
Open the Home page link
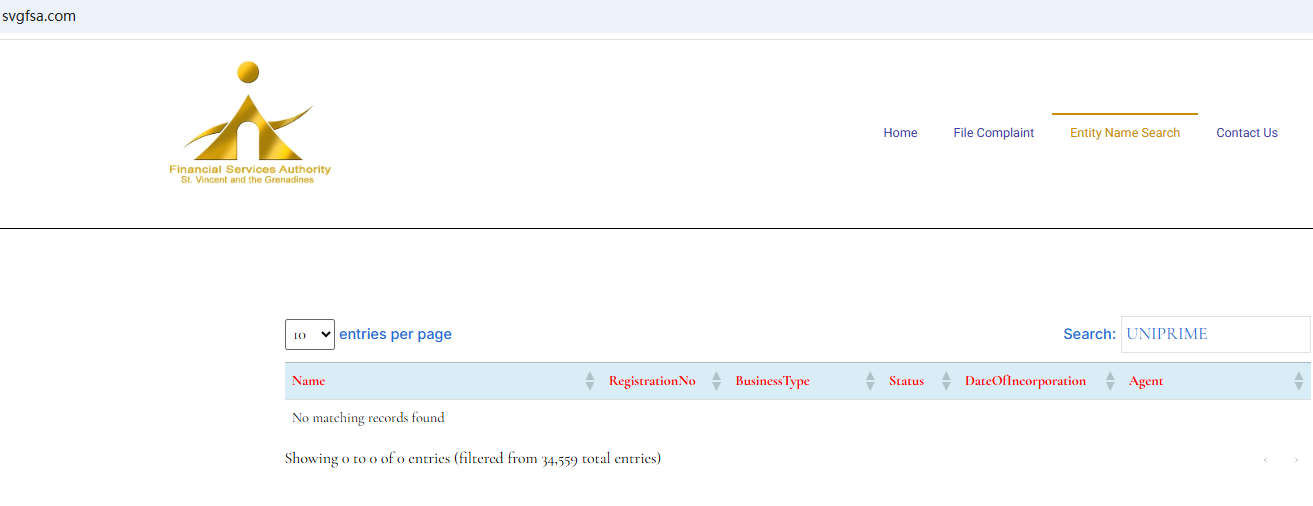tap(900, 133)
